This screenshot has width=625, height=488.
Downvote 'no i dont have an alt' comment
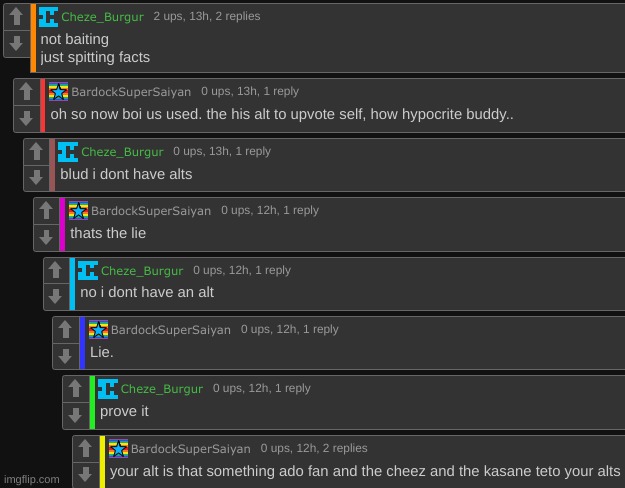tap(55, 296)
